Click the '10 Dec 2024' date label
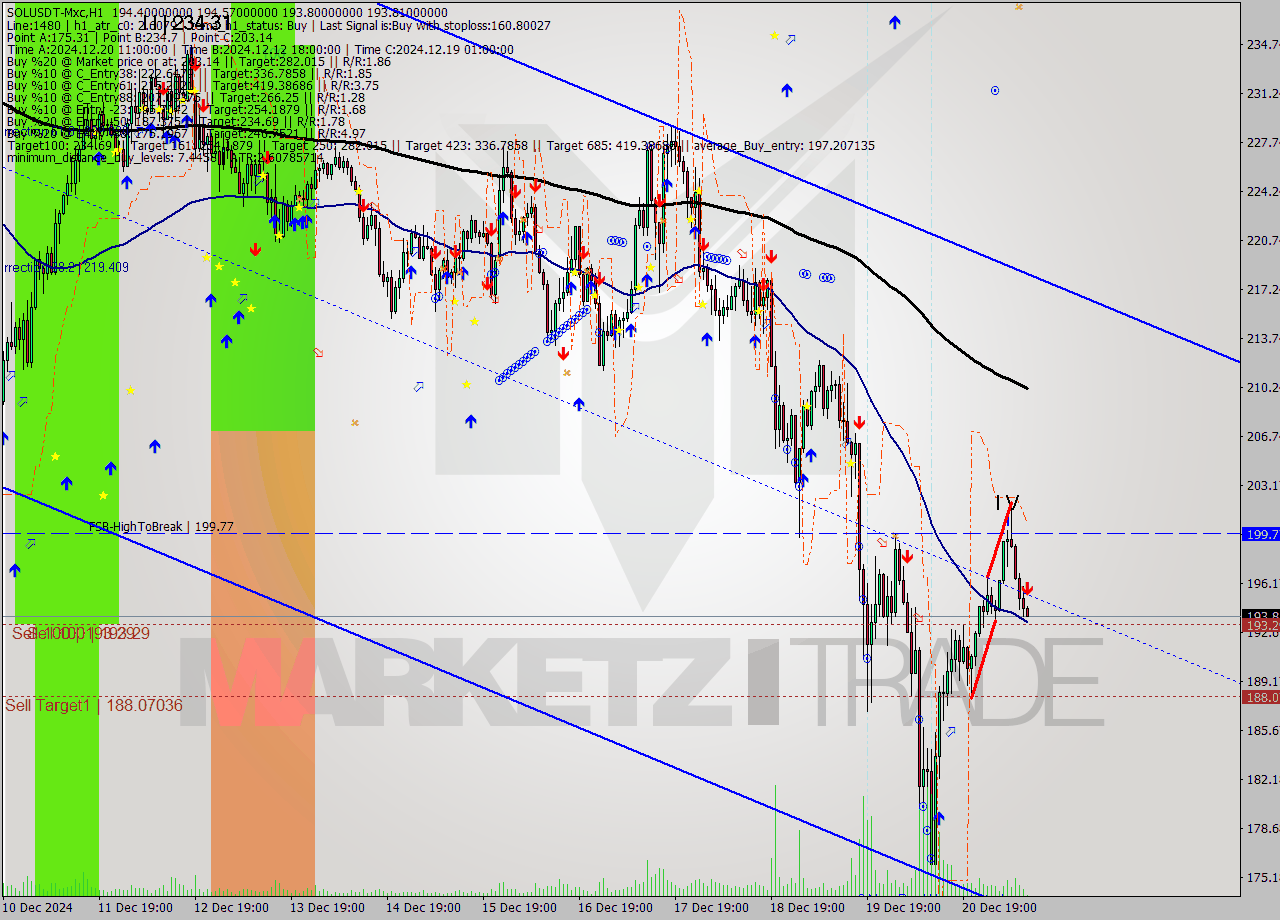1280x920 pixels. [x=38, y=908]
